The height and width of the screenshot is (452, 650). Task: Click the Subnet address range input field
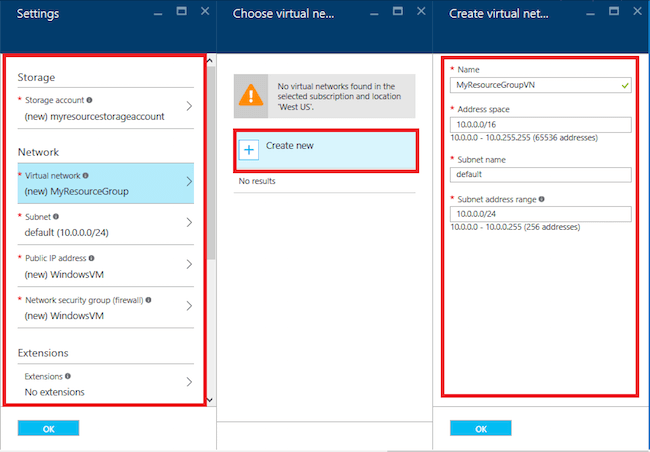[539, 214]
